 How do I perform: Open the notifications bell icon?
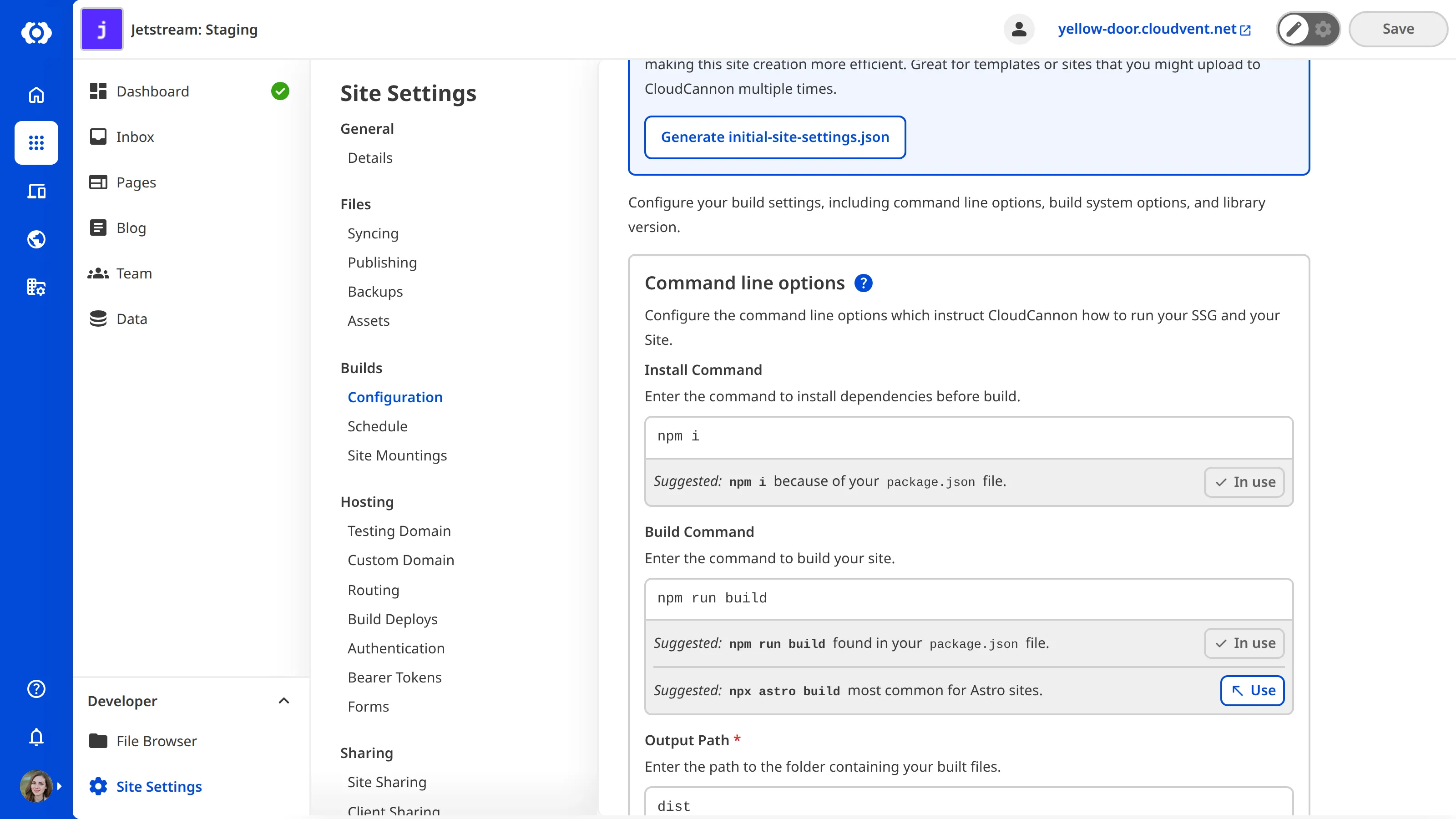tap(36, 737)
